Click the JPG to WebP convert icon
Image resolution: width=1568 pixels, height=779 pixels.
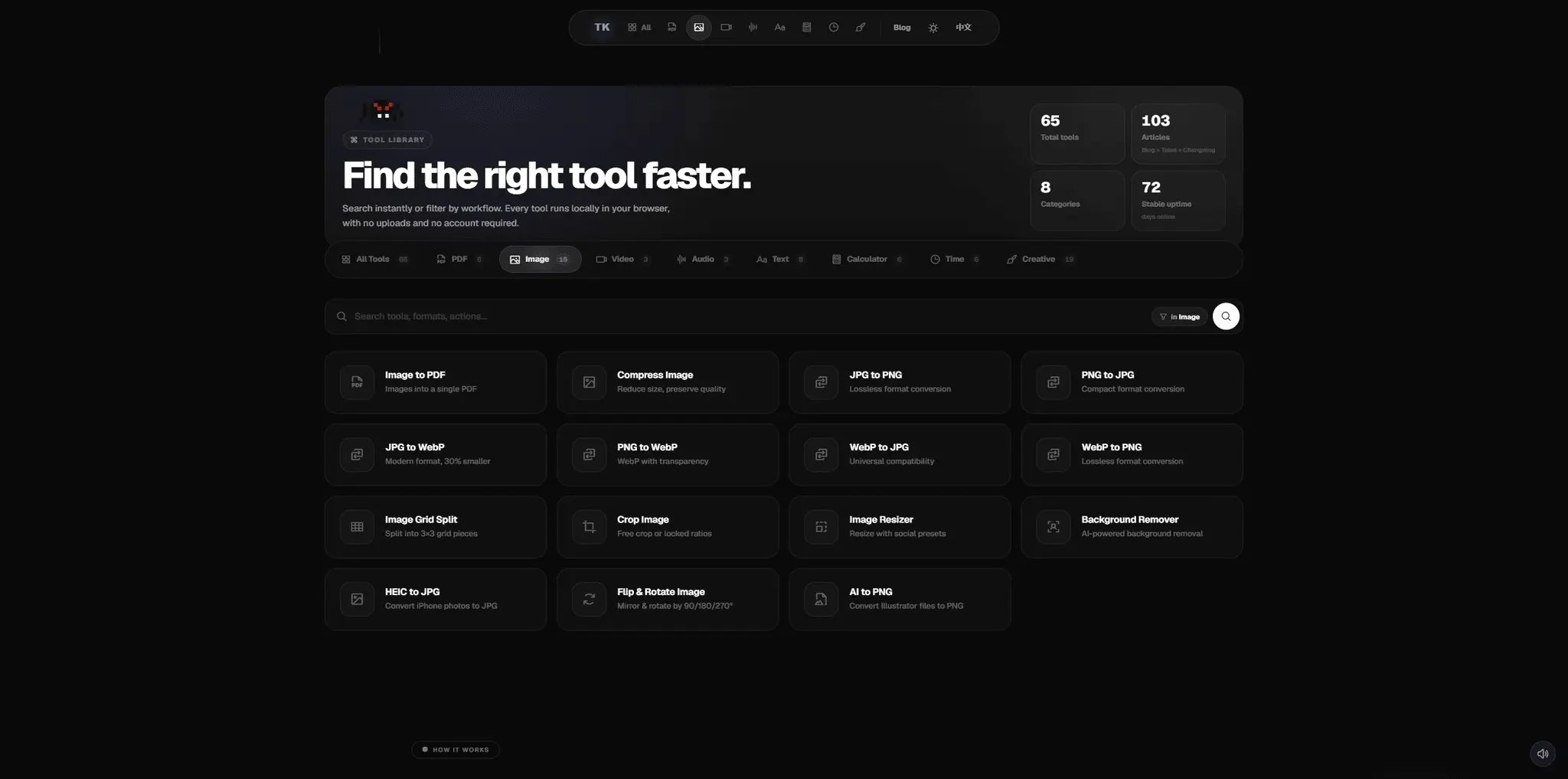(x=357, y=454)
